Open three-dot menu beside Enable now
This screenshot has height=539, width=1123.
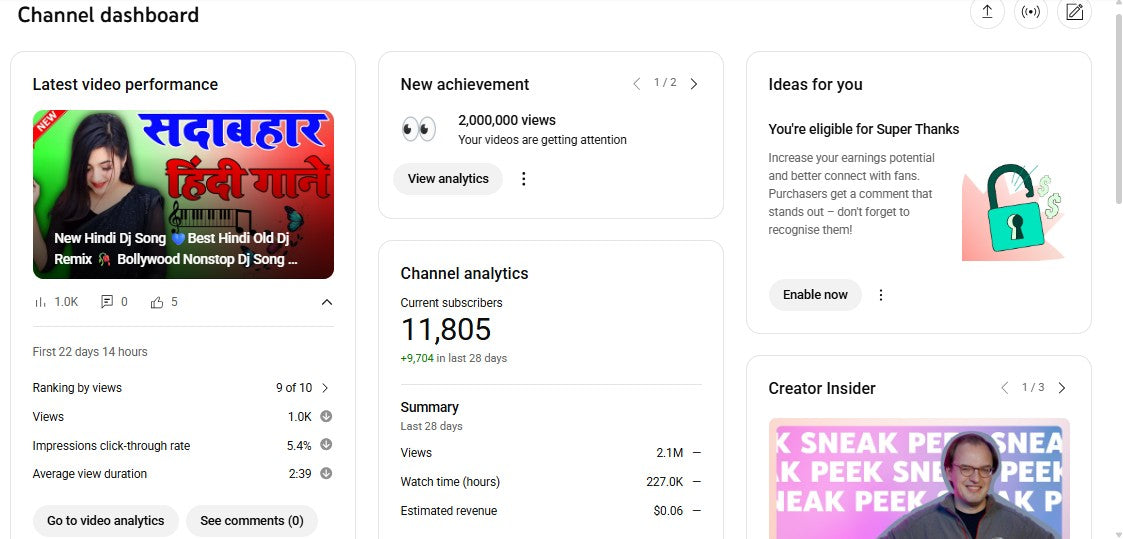coord(881,295)
